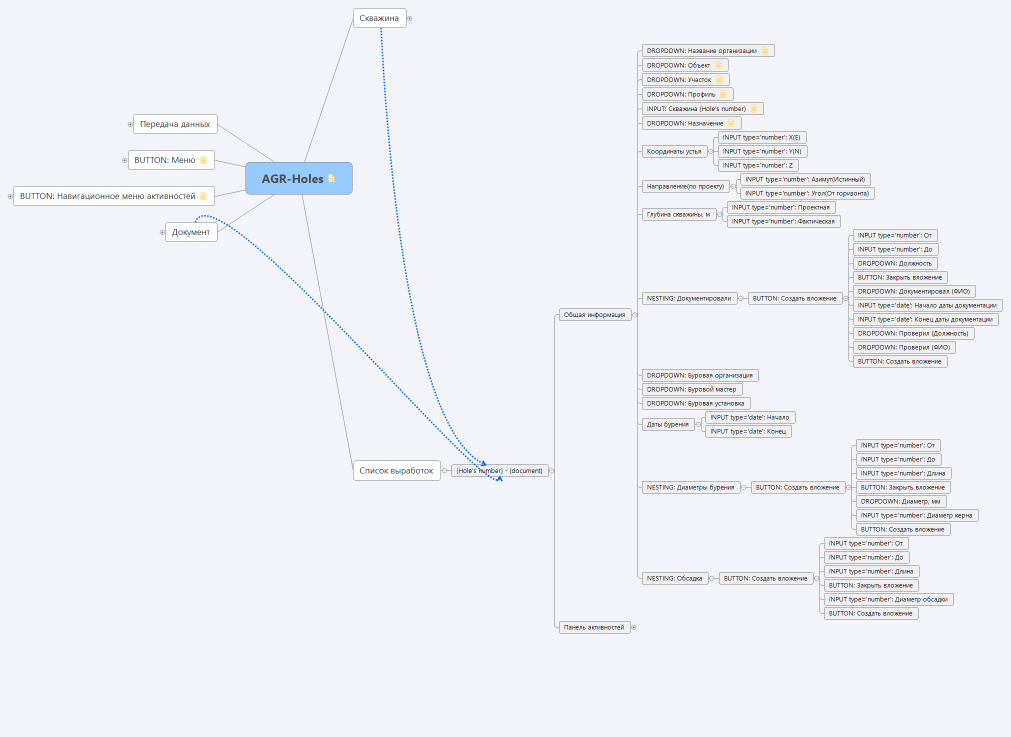Viewport: 1011px width, 737px height.
Task: Collapse the Общая информация branch
Action: click(x=634, y=314)
